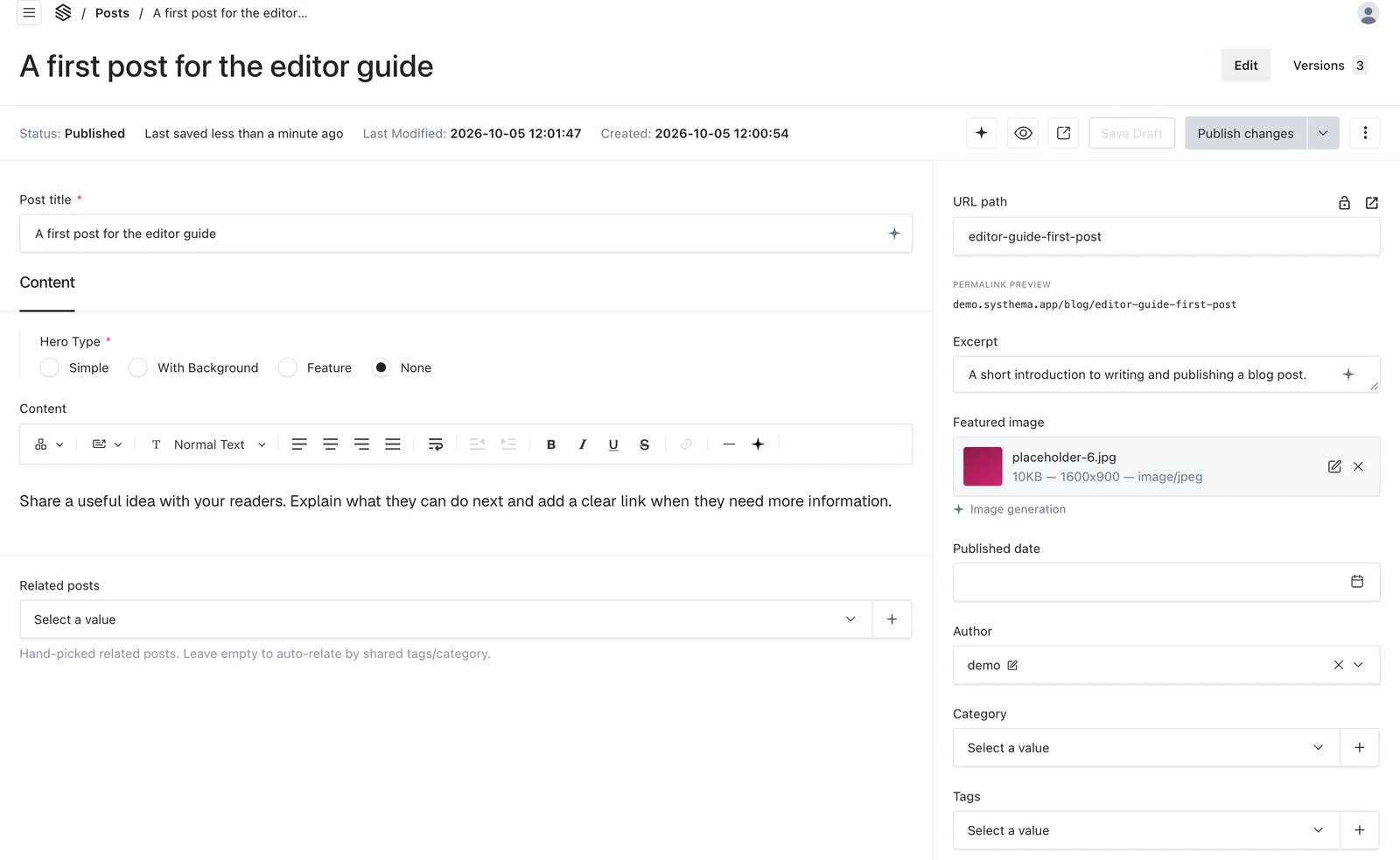Toggle the preview eye icon
The height and width of the screenshot is (860, 1400).
tap(1023, 133)
